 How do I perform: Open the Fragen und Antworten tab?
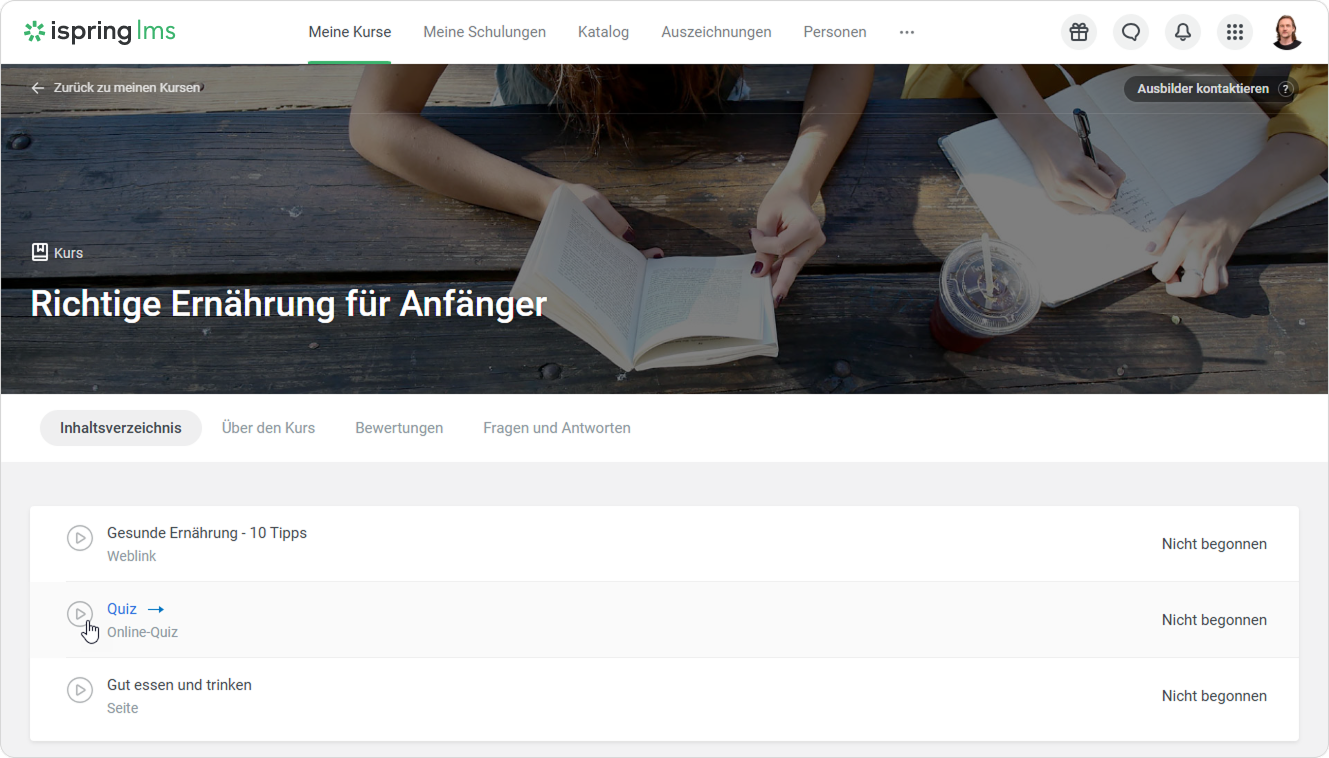pyautogui.click(x=556, y=428)
